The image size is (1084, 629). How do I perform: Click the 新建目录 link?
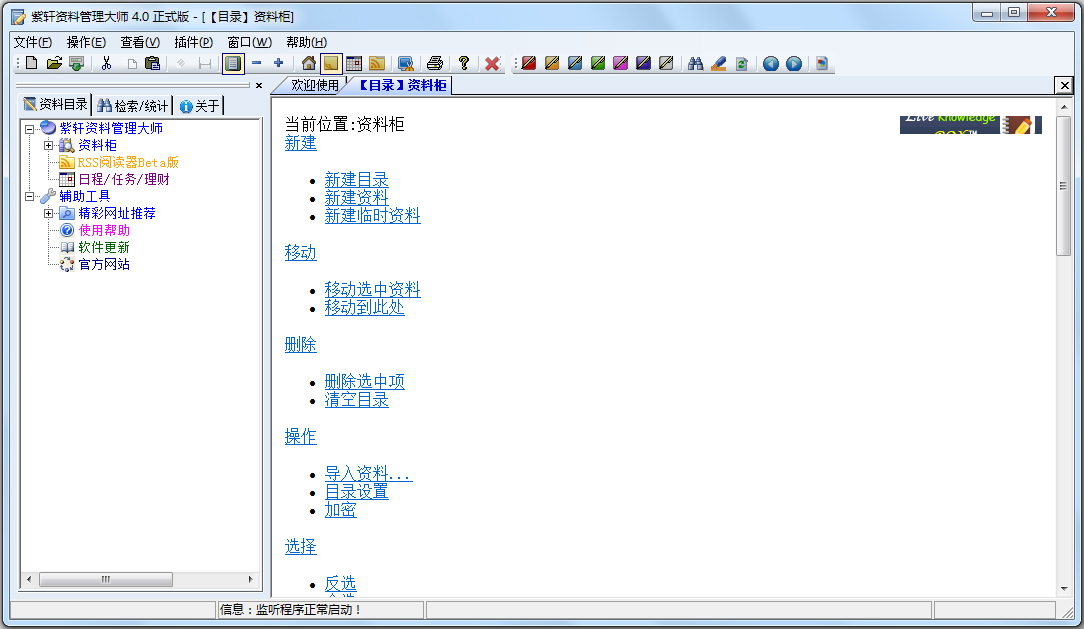356,180
